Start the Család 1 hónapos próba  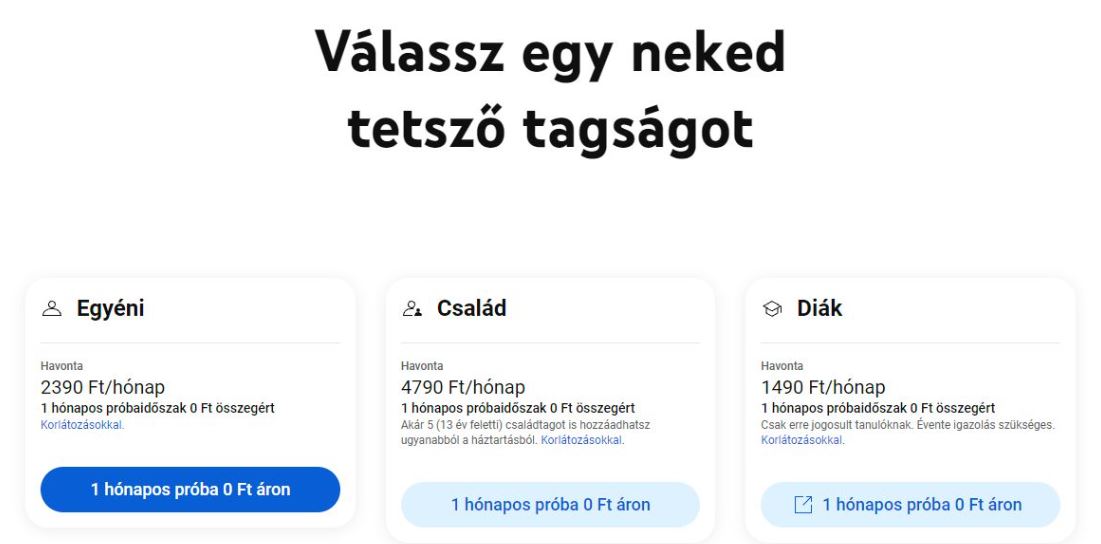(x=550, y=505)
